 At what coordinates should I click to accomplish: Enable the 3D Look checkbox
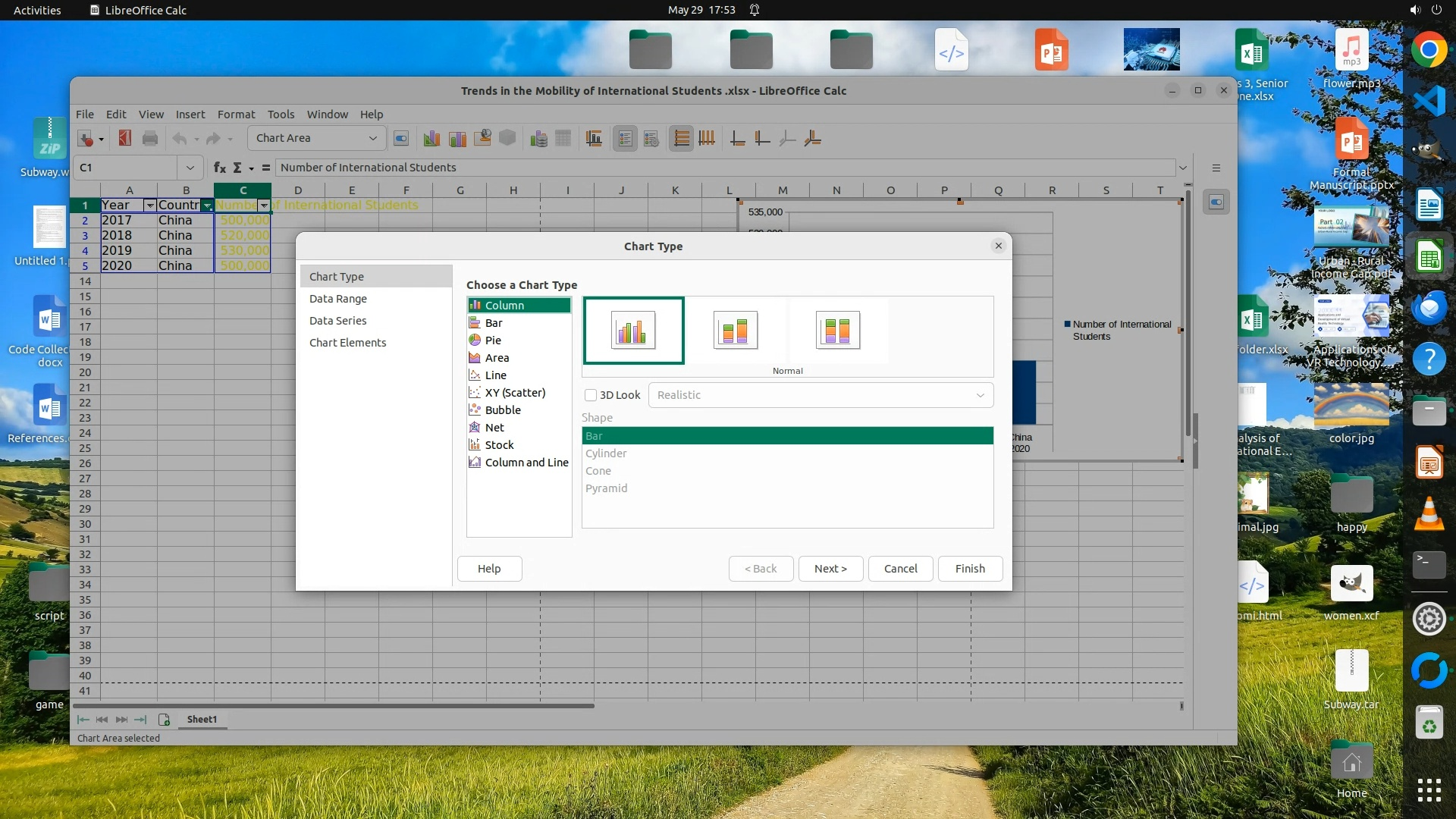coord(591,395)
